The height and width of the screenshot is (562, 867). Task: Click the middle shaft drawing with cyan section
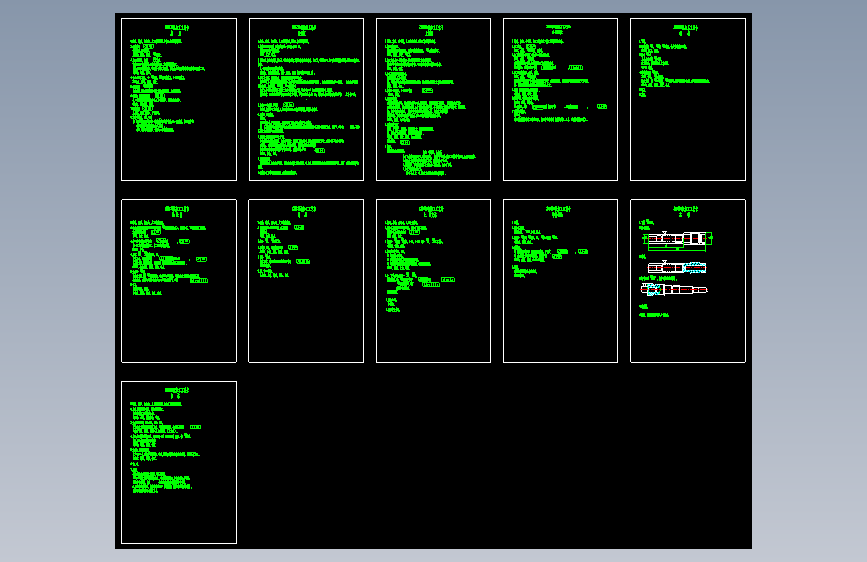677,267
